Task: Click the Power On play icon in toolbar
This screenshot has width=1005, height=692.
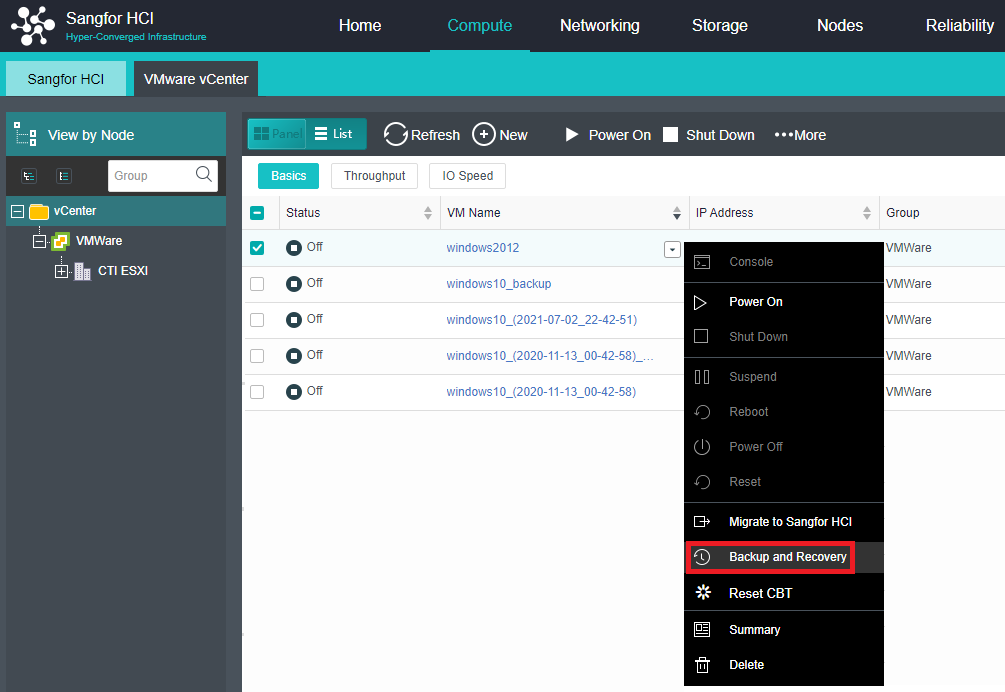Action: [x=572, y=135]
